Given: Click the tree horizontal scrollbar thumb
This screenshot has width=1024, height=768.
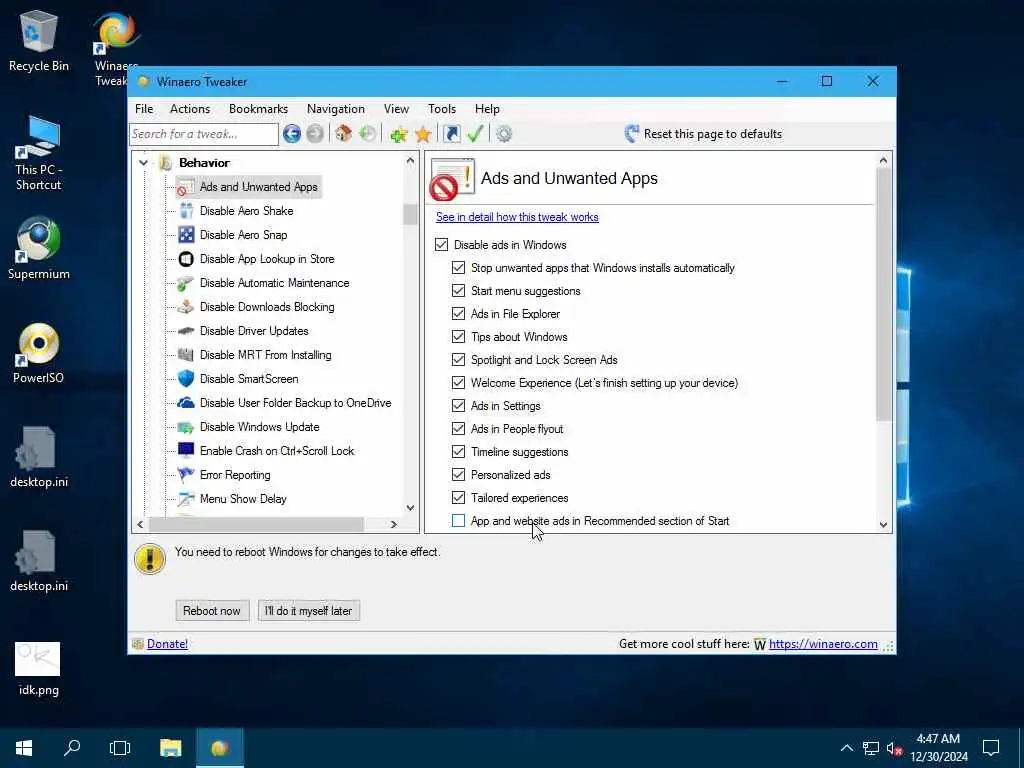Looking at the screenshot, I should [x=256, y=524].
